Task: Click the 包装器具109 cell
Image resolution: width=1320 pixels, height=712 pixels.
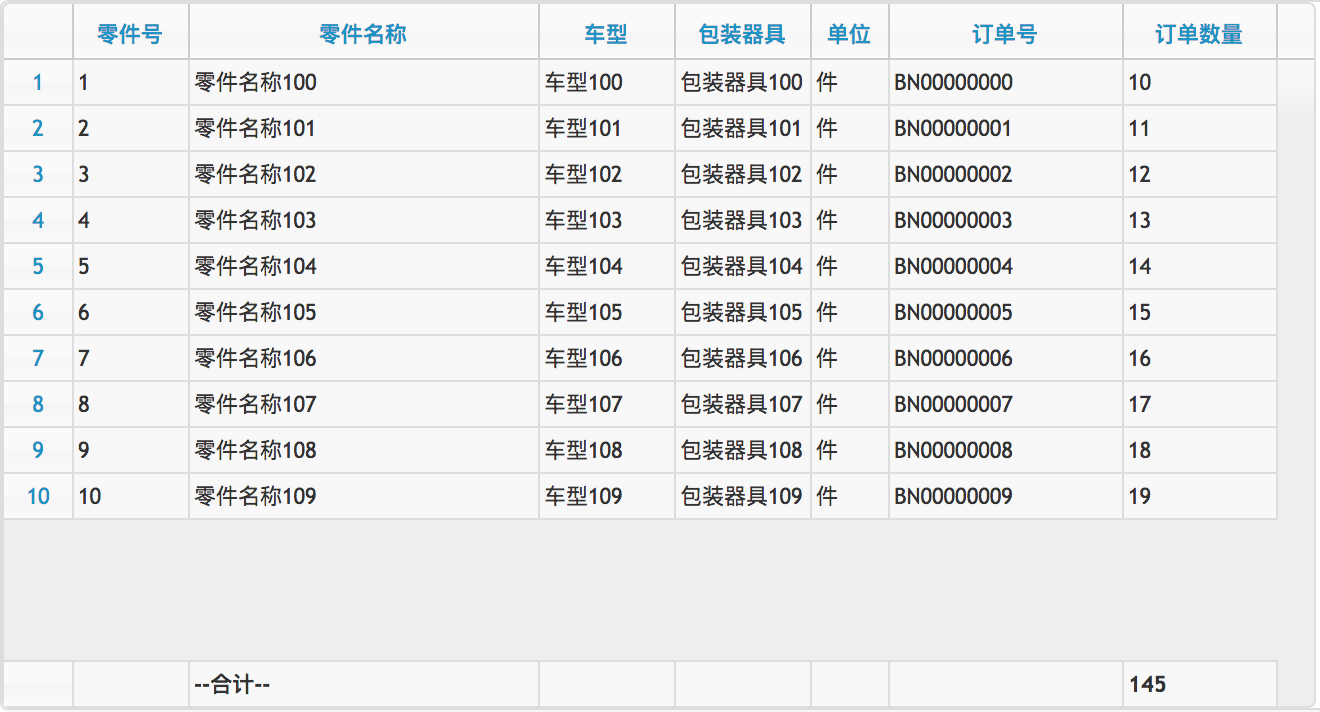Action: (x=743, y=497)
